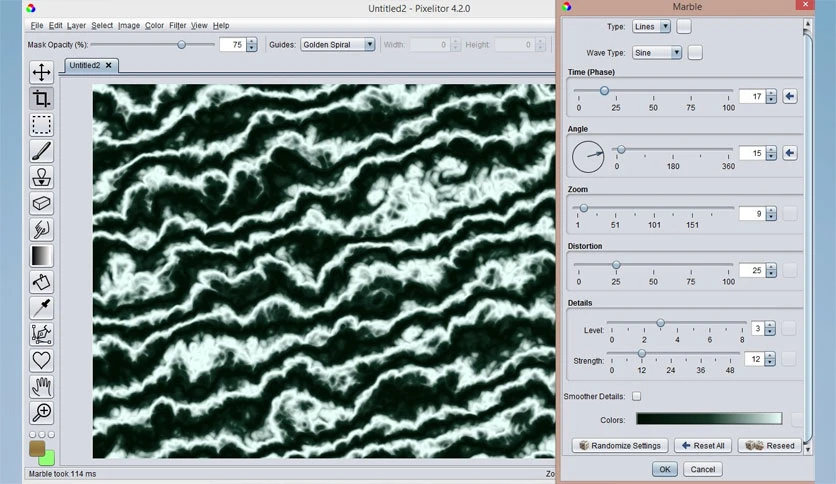Screen dimensions: 836x484
Task: Select the Eraser tool
Action: coord(41,203)
